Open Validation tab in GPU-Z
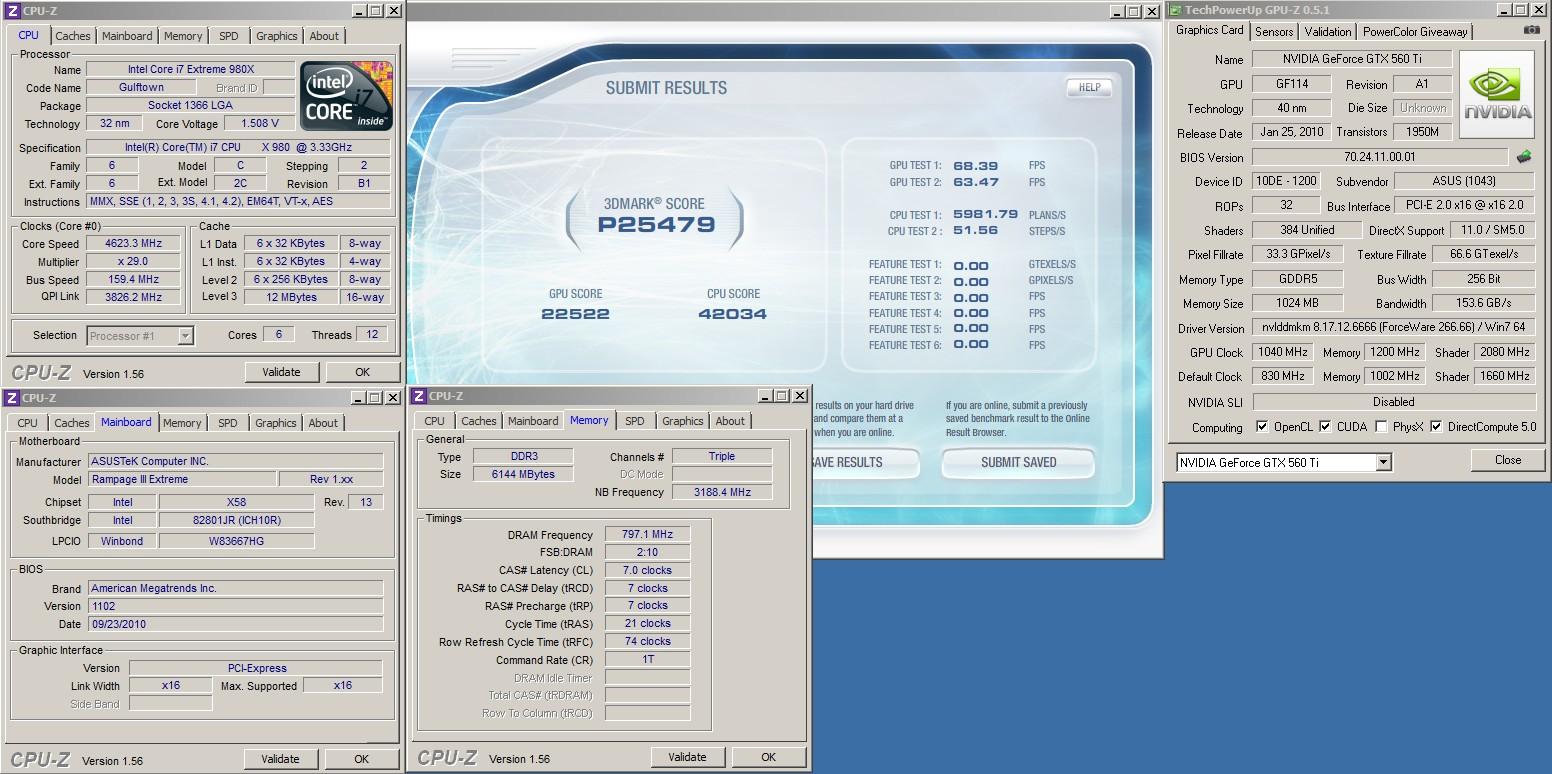This screenshot has height=774, width=1552. pyautogui.click(x=1328, y=32)
